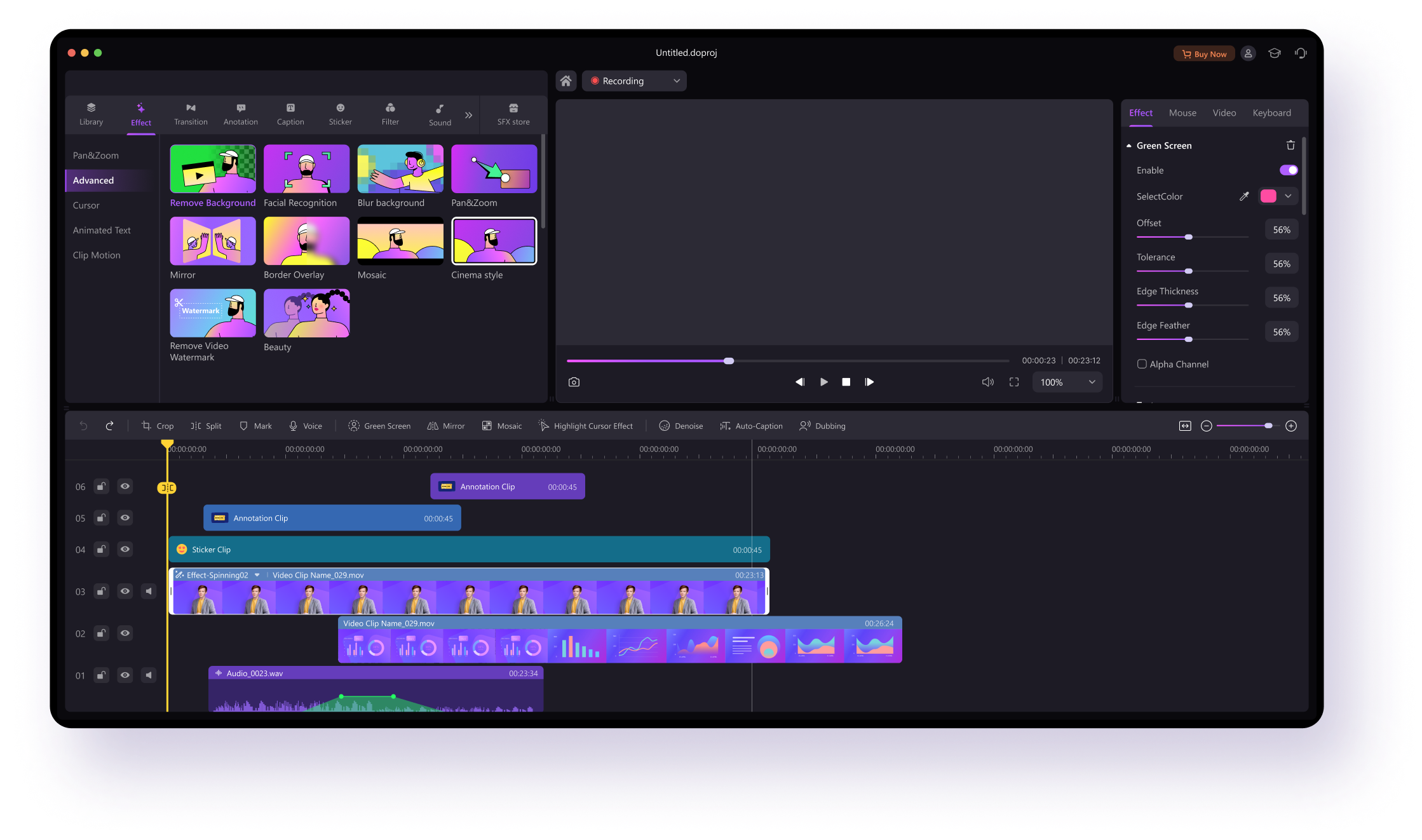The height and width of the screenshot is (840, 1422).
Task: Check the Alpha Channel checkbox
Action: [x=1142, y=364]
